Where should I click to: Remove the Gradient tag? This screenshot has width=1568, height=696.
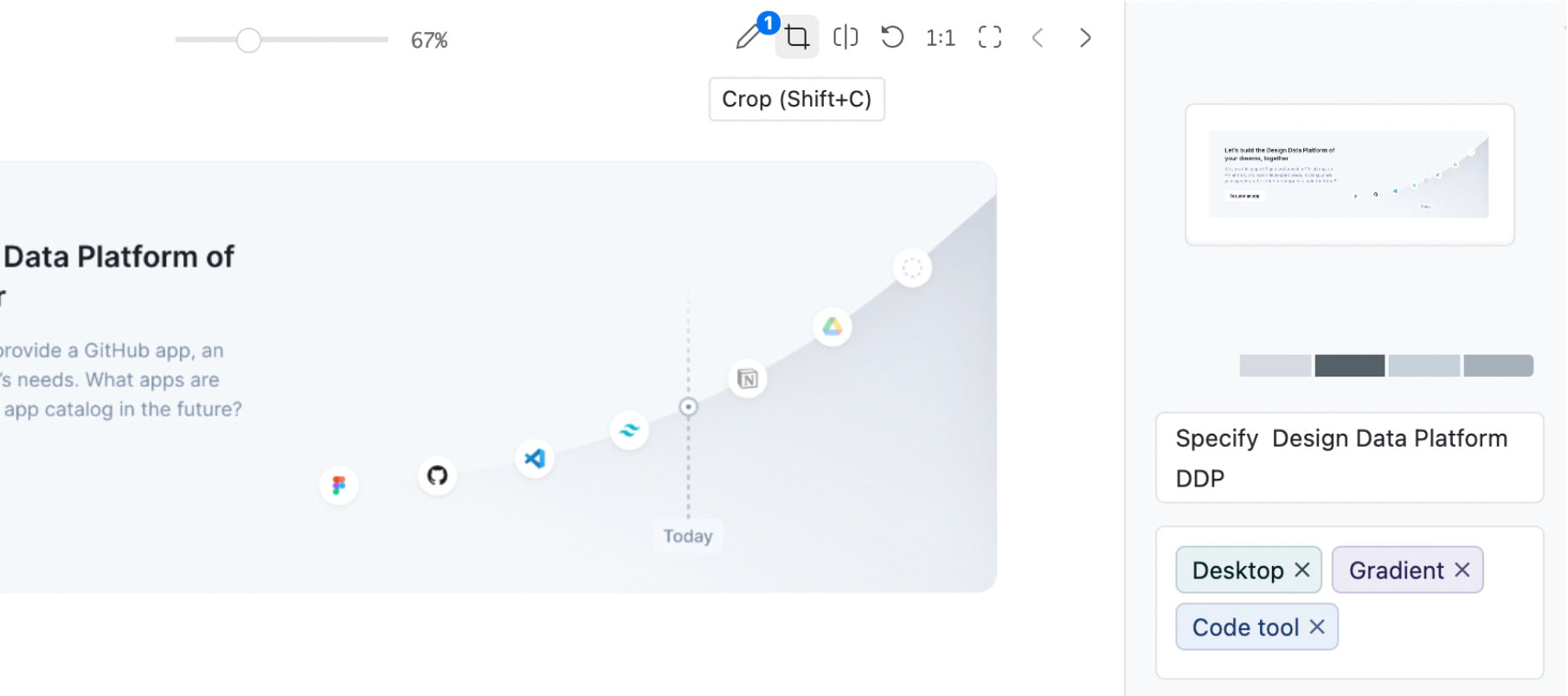(1462, 570)
